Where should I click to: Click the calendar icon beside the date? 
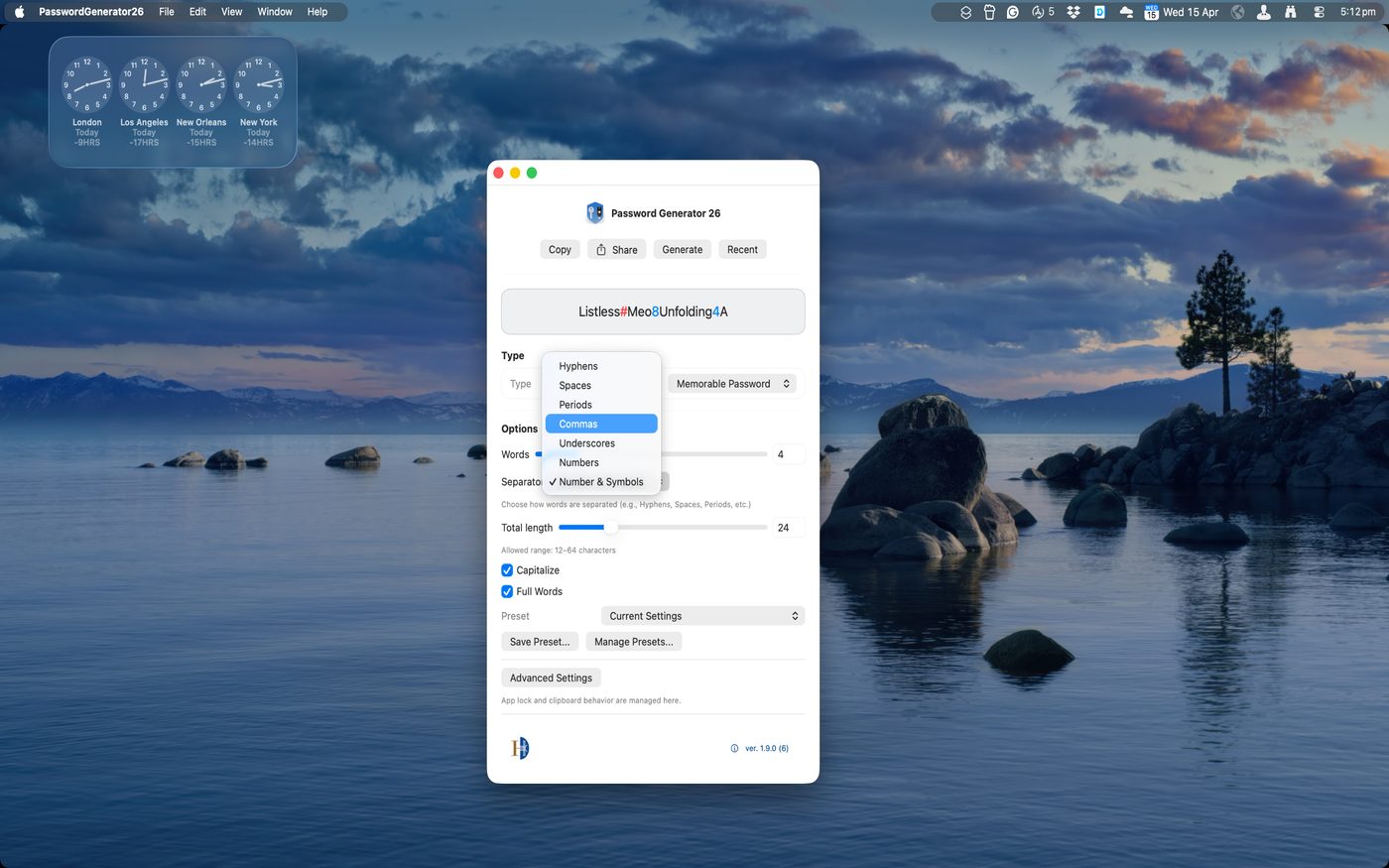point(1151,12)
